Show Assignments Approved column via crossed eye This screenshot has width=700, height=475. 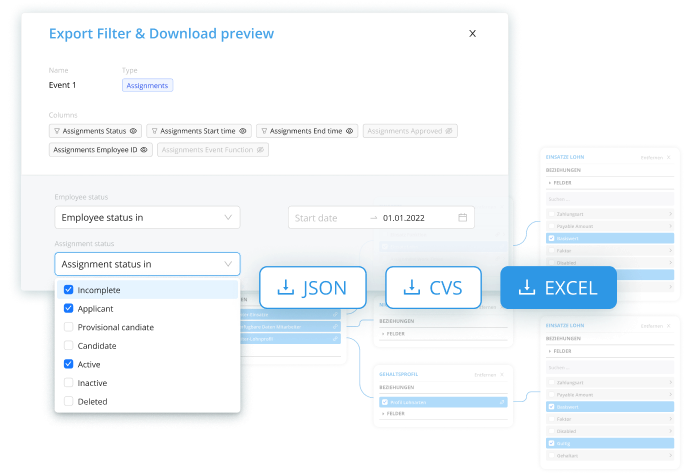coord(449,131)
